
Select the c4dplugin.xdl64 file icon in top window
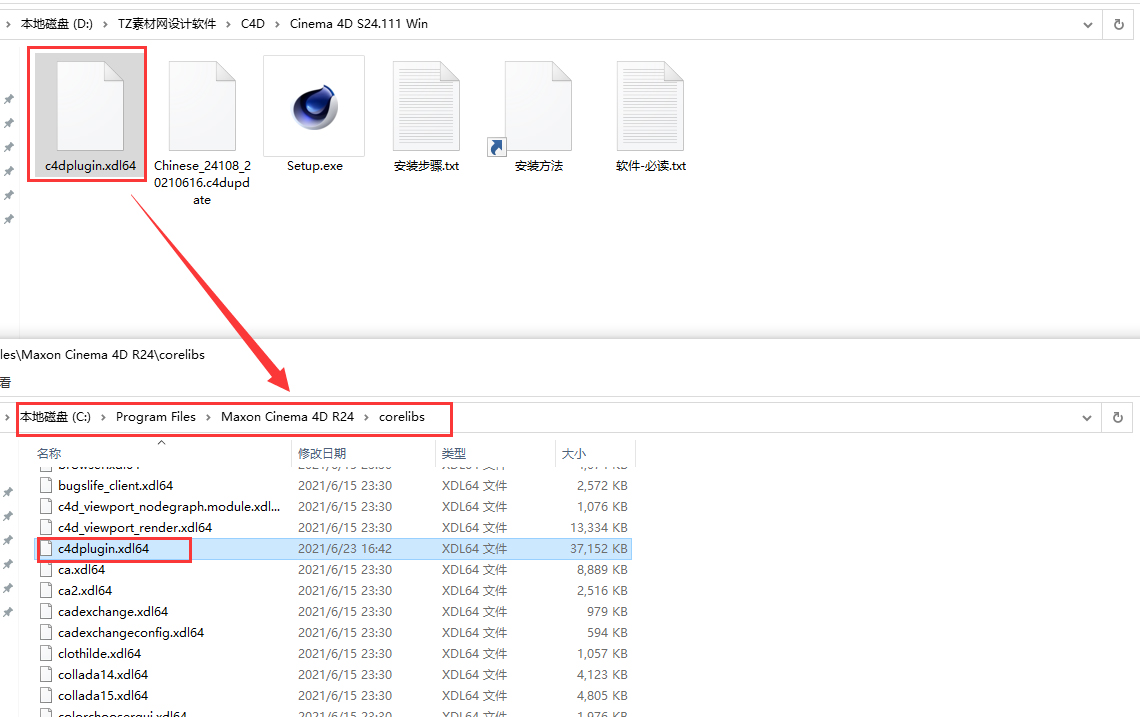coord(90,106)
